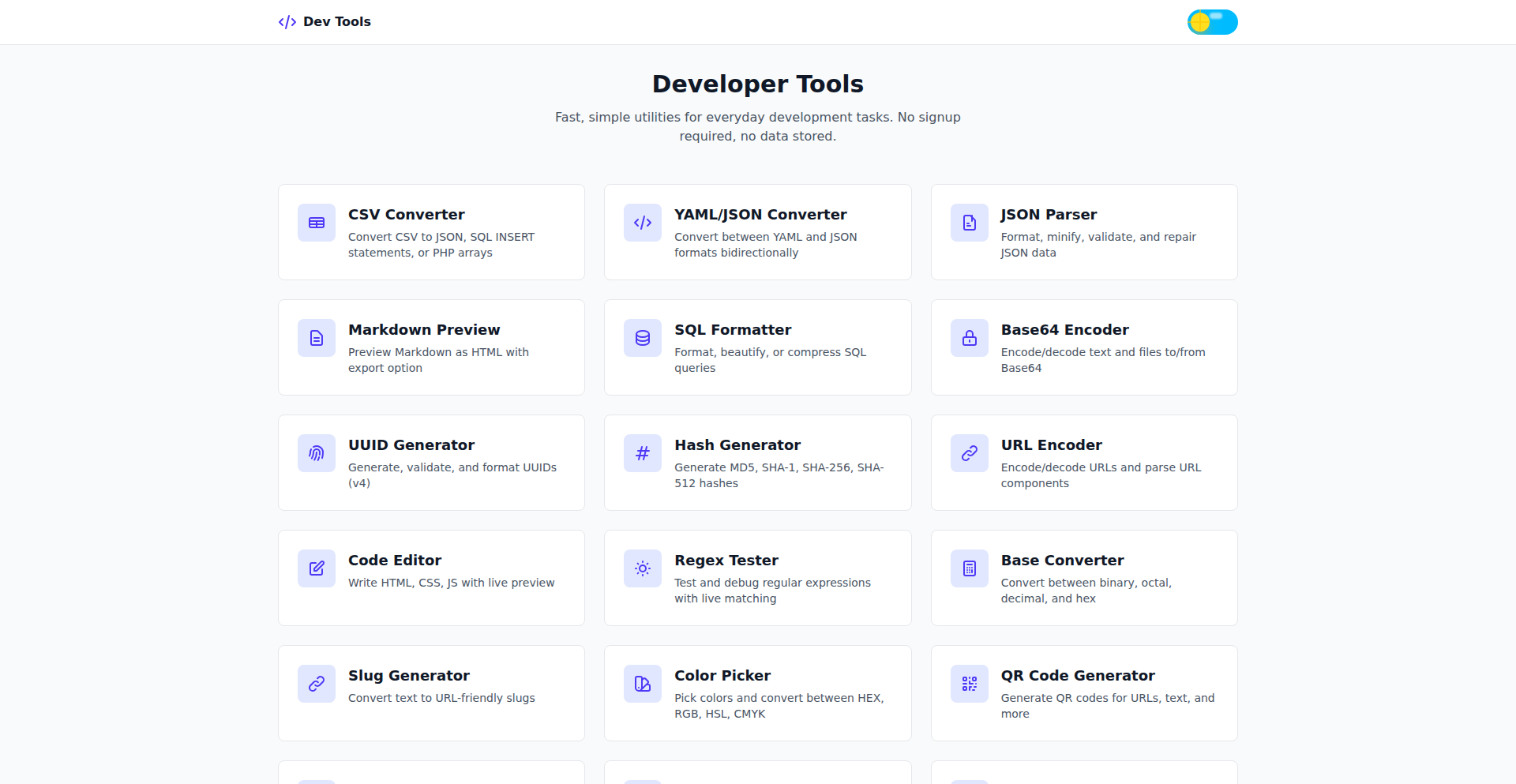Screen dimensions: 1516x784
Task: Click the UUID Generator fingerprint icon
Action: pos(317,453)
